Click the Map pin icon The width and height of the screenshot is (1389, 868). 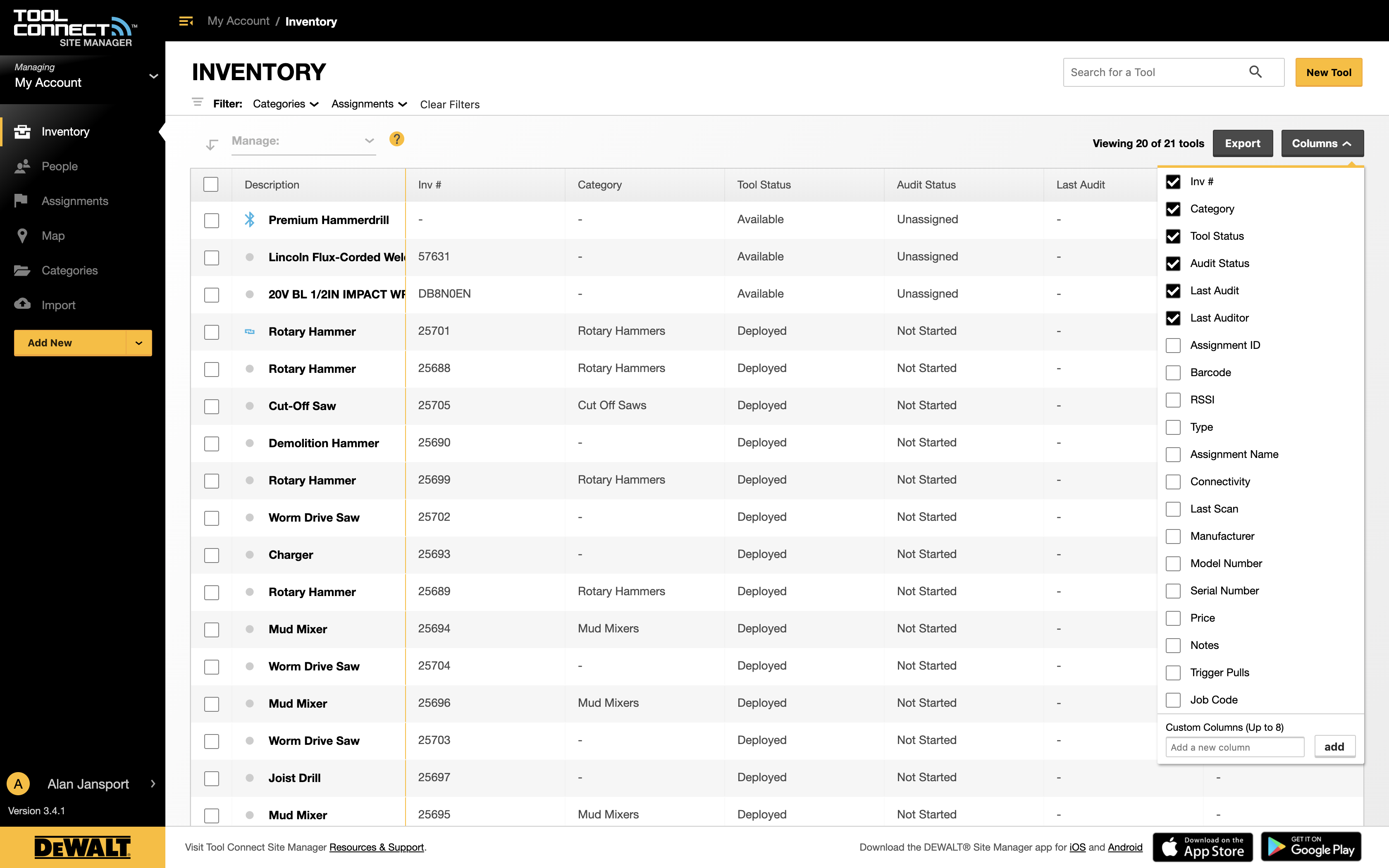[x=22, y=235]
